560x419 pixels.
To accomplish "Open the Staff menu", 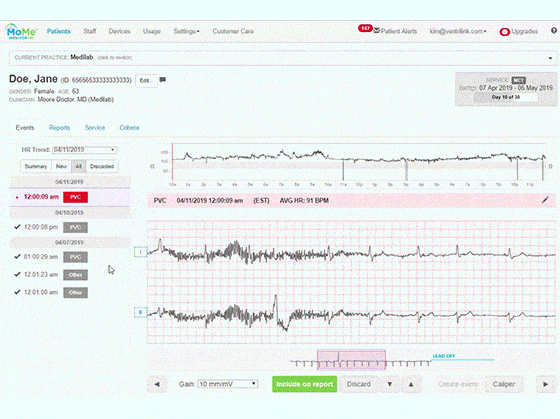I will coord(90,31).
